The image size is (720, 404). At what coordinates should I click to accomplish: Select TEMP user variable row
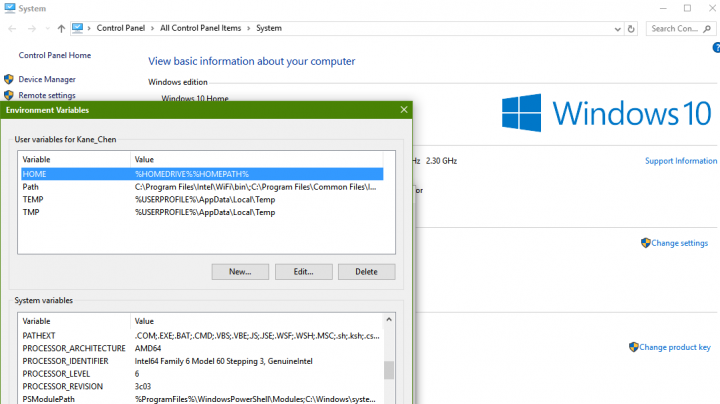click(x=202, y=199)
